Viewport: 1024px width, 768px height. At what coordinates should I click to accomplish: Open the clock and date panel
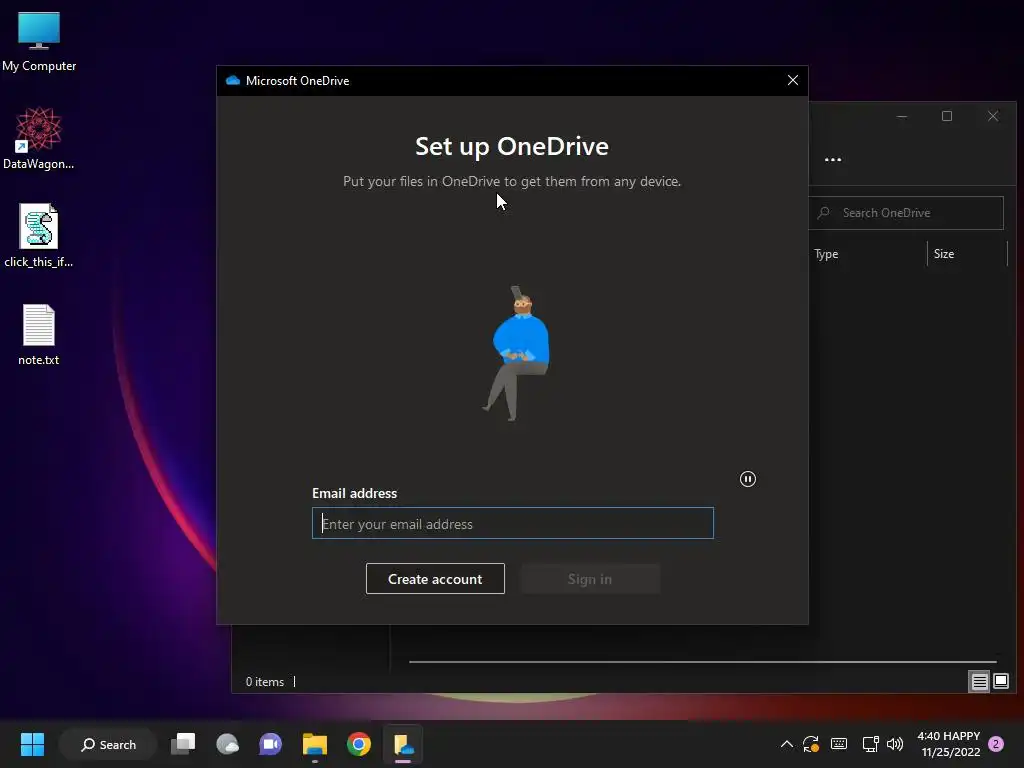point(949,744)
